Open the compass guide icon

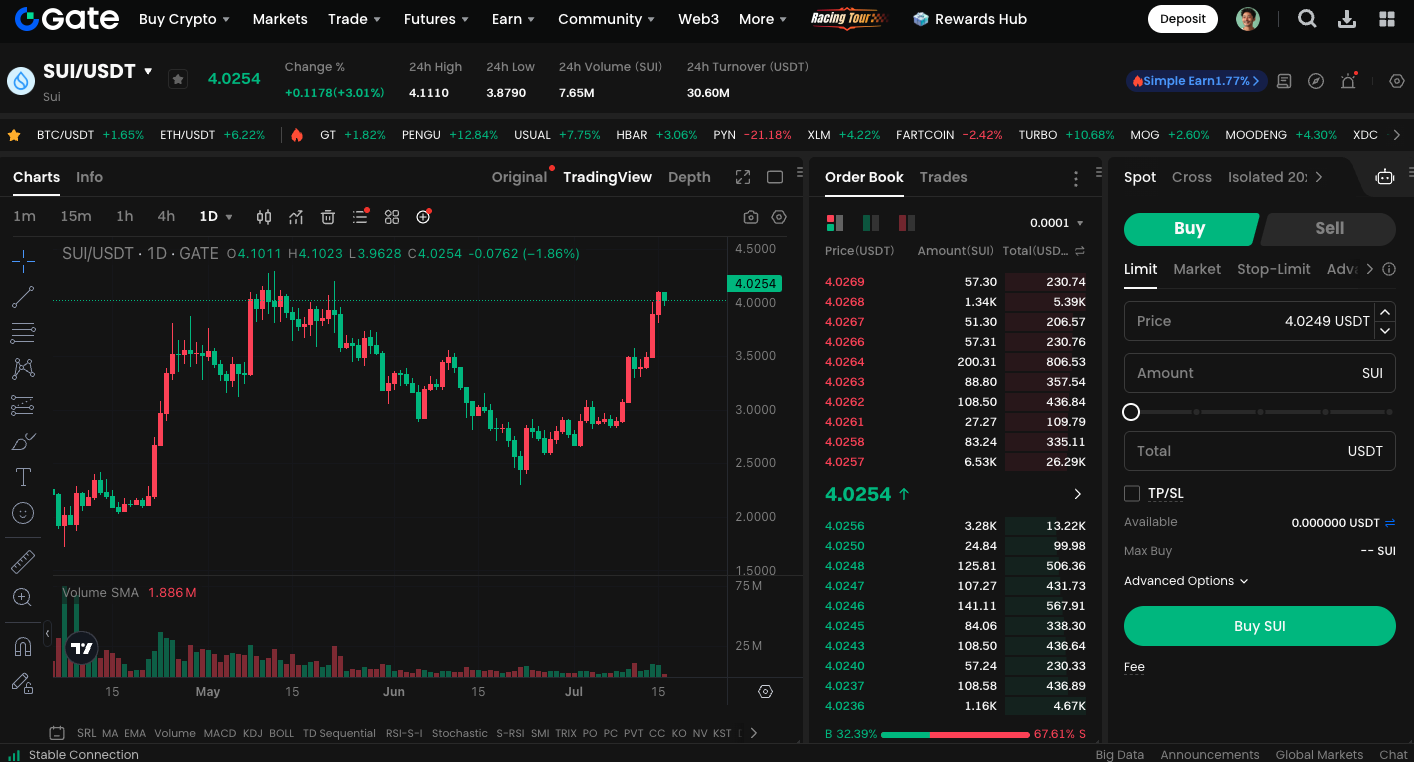coord(1316,81)
